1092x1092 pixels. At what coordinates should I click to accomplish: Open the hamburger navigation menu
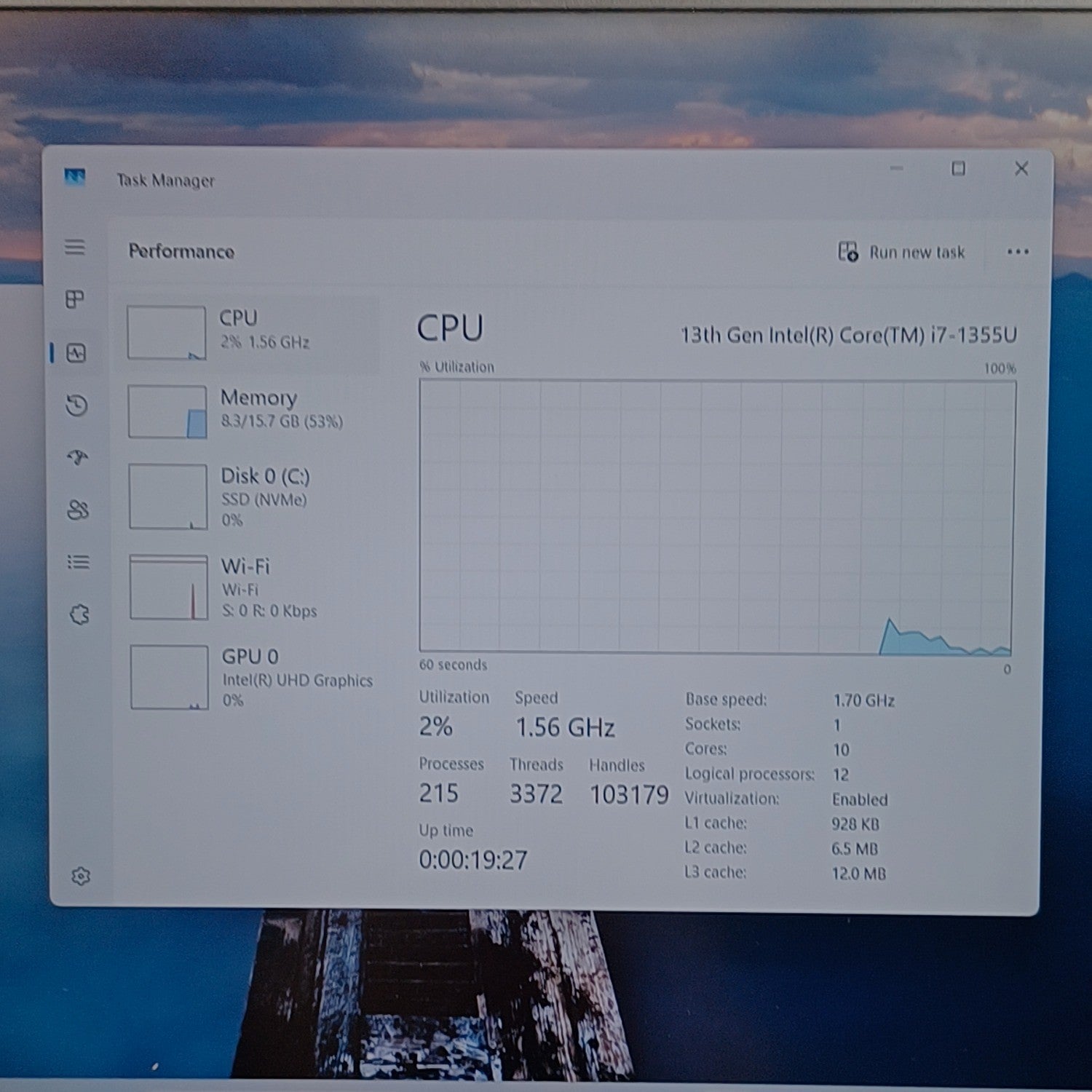pyautogui.click(x=74, y=248)
